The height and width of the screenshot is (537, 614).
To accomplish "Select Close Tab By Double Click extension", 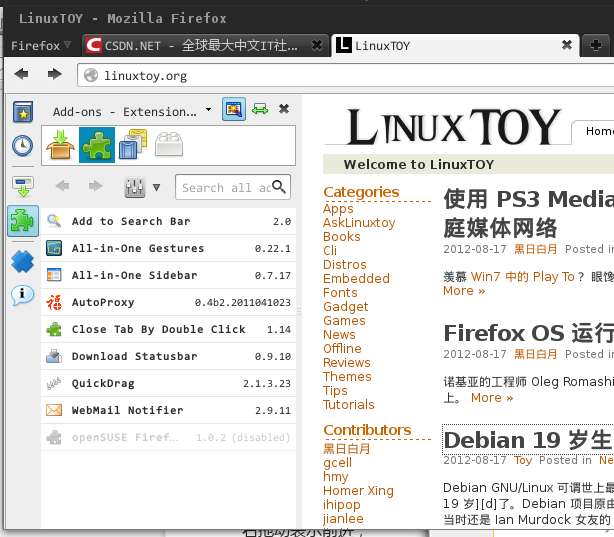I will 168,329.
